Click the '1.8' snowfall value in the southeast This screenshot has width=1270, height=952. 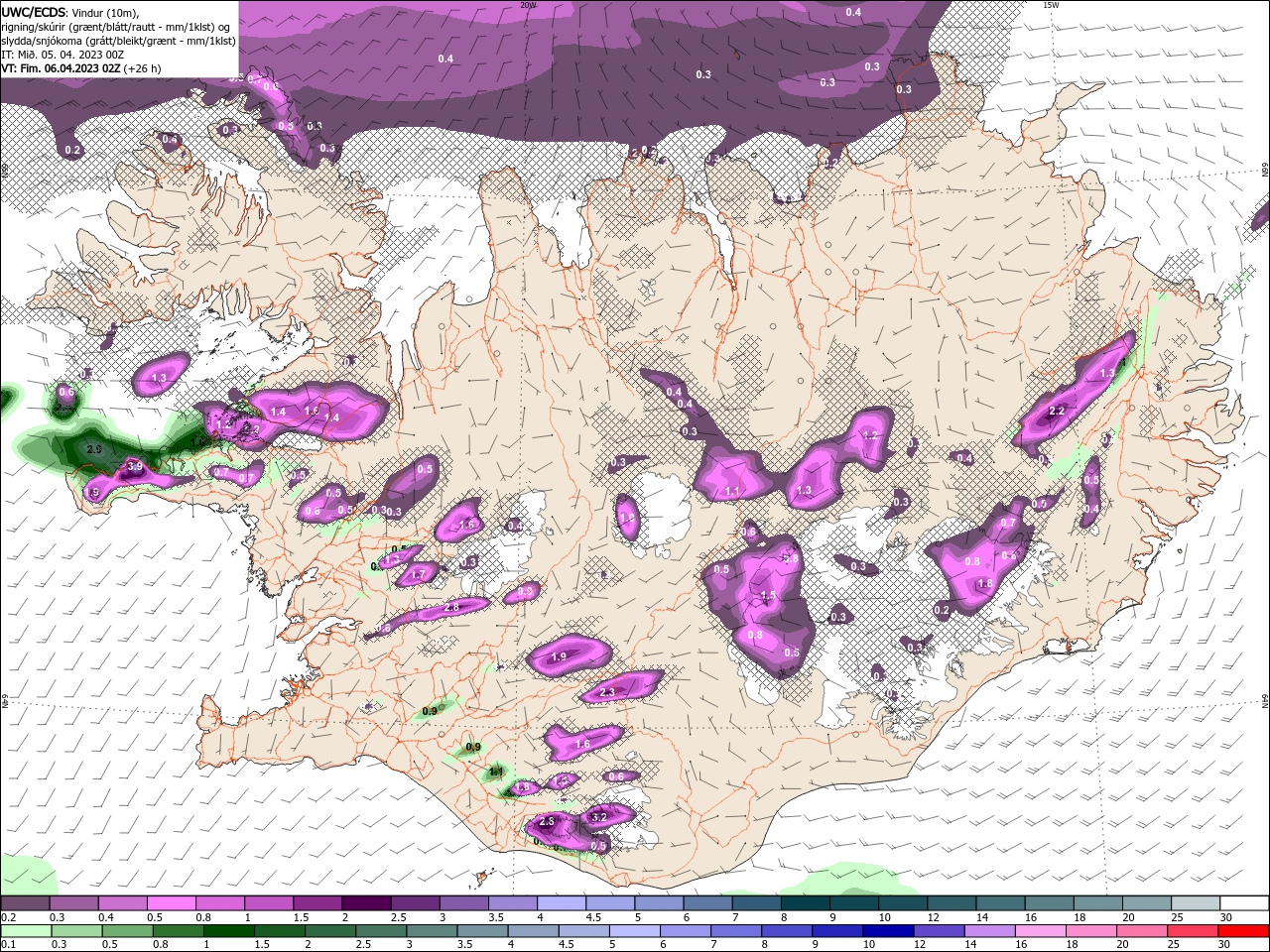point(985,584)
